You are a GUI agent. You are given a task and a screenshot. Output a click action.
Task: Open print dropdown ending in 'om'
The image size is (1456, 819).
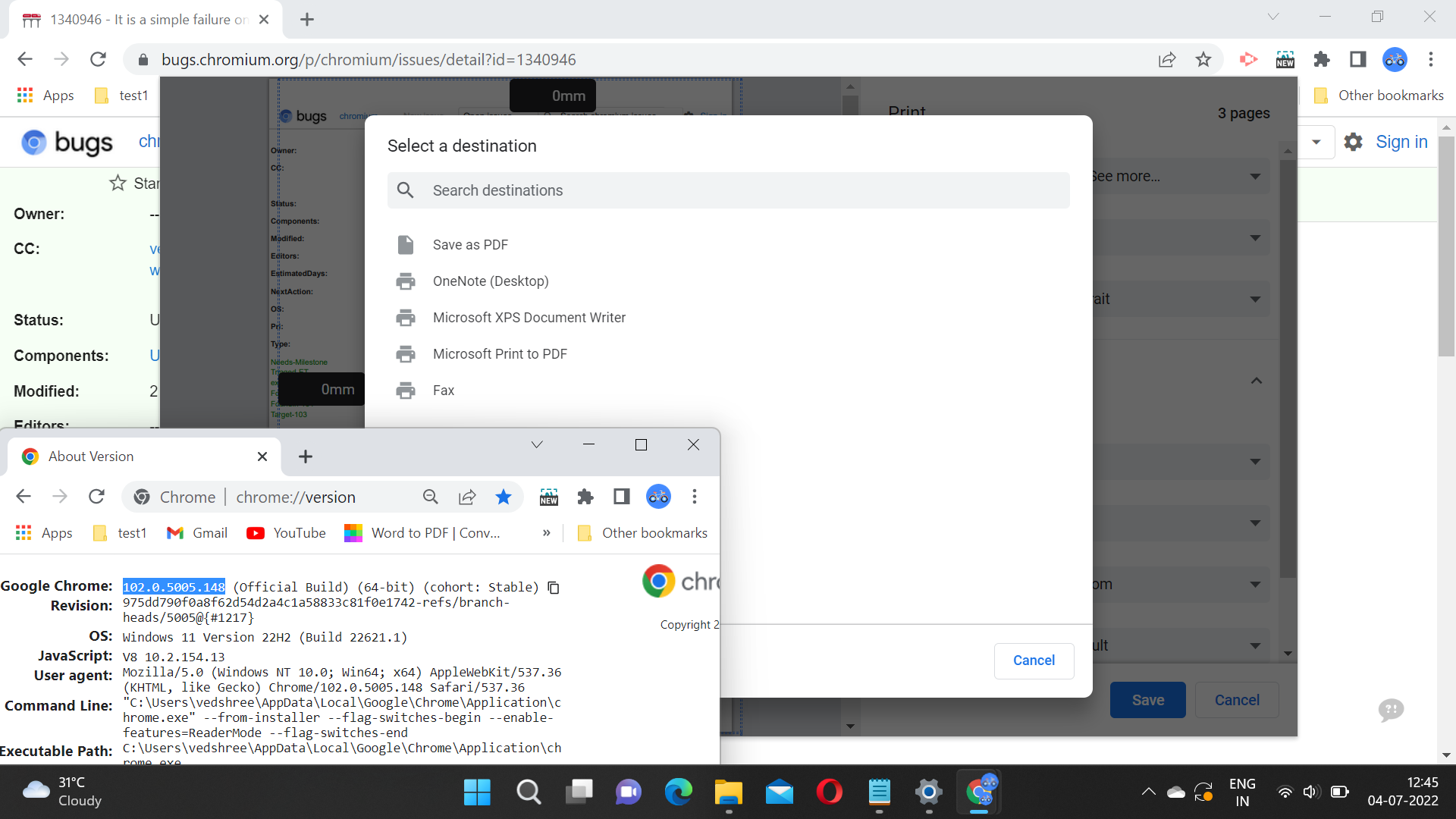(x=1181, y=584)
